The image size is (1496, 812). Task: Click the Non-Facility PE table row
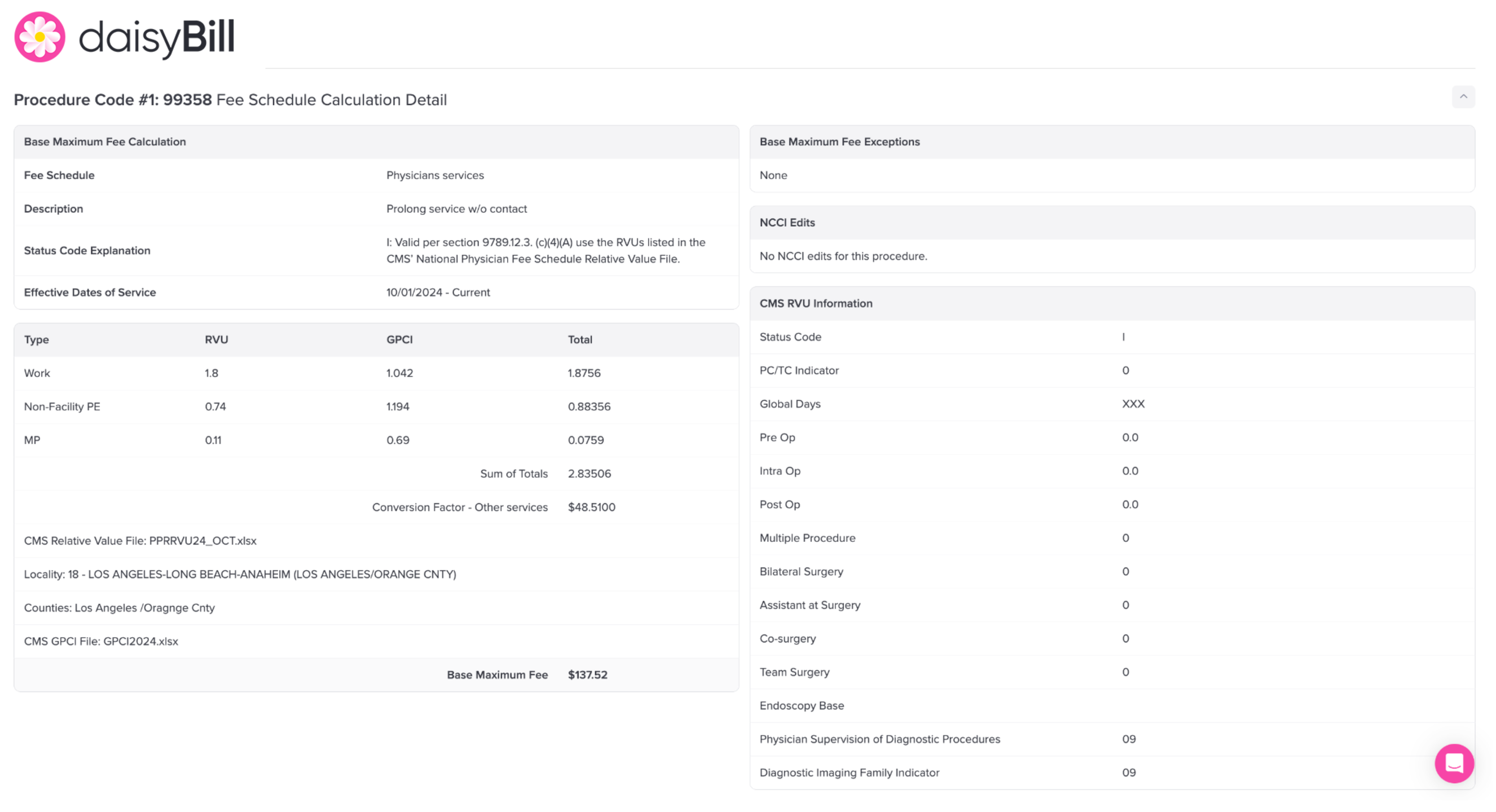62,407
